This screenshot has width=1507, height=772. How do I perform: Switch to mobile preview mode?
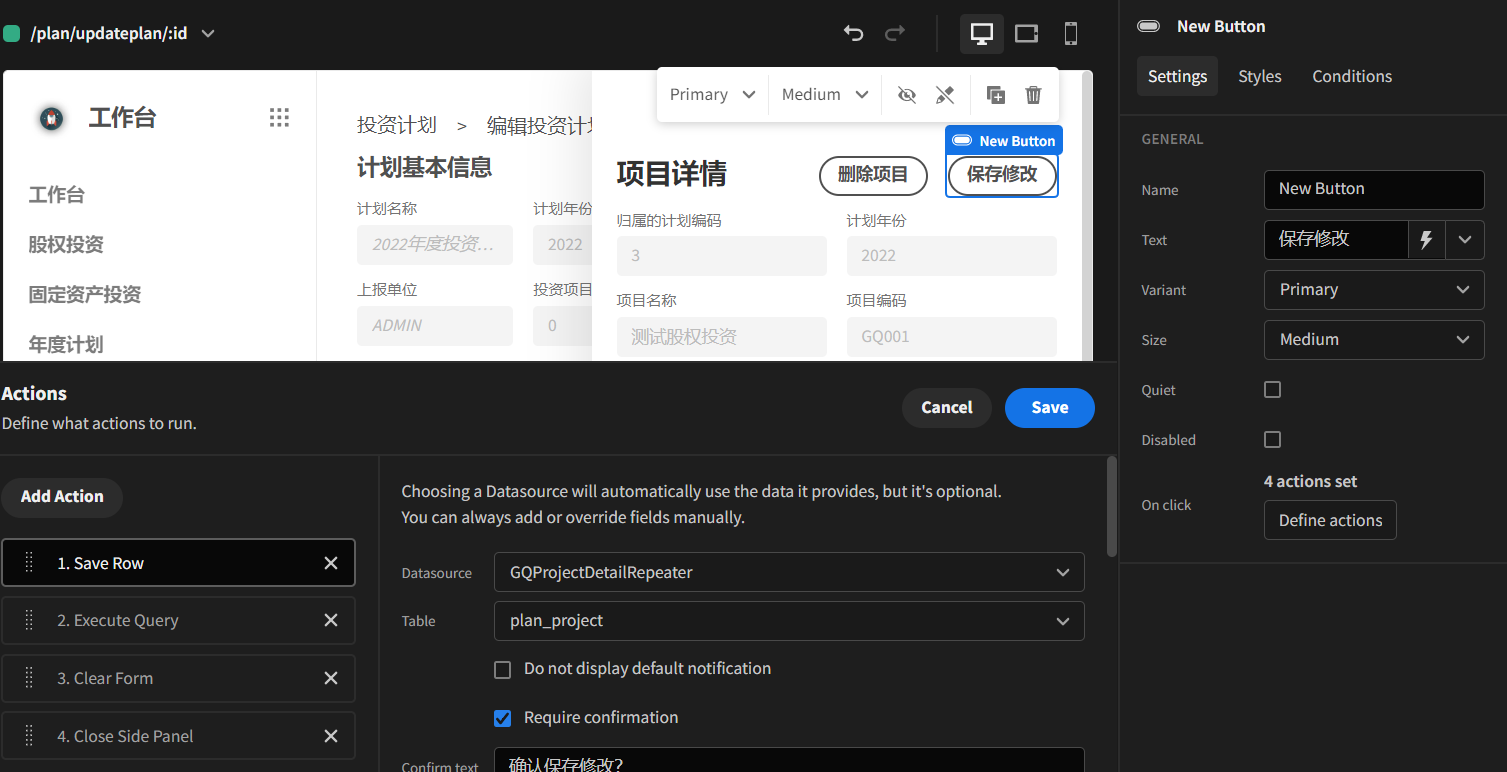pyautogui.click(x=1070, y=33)
